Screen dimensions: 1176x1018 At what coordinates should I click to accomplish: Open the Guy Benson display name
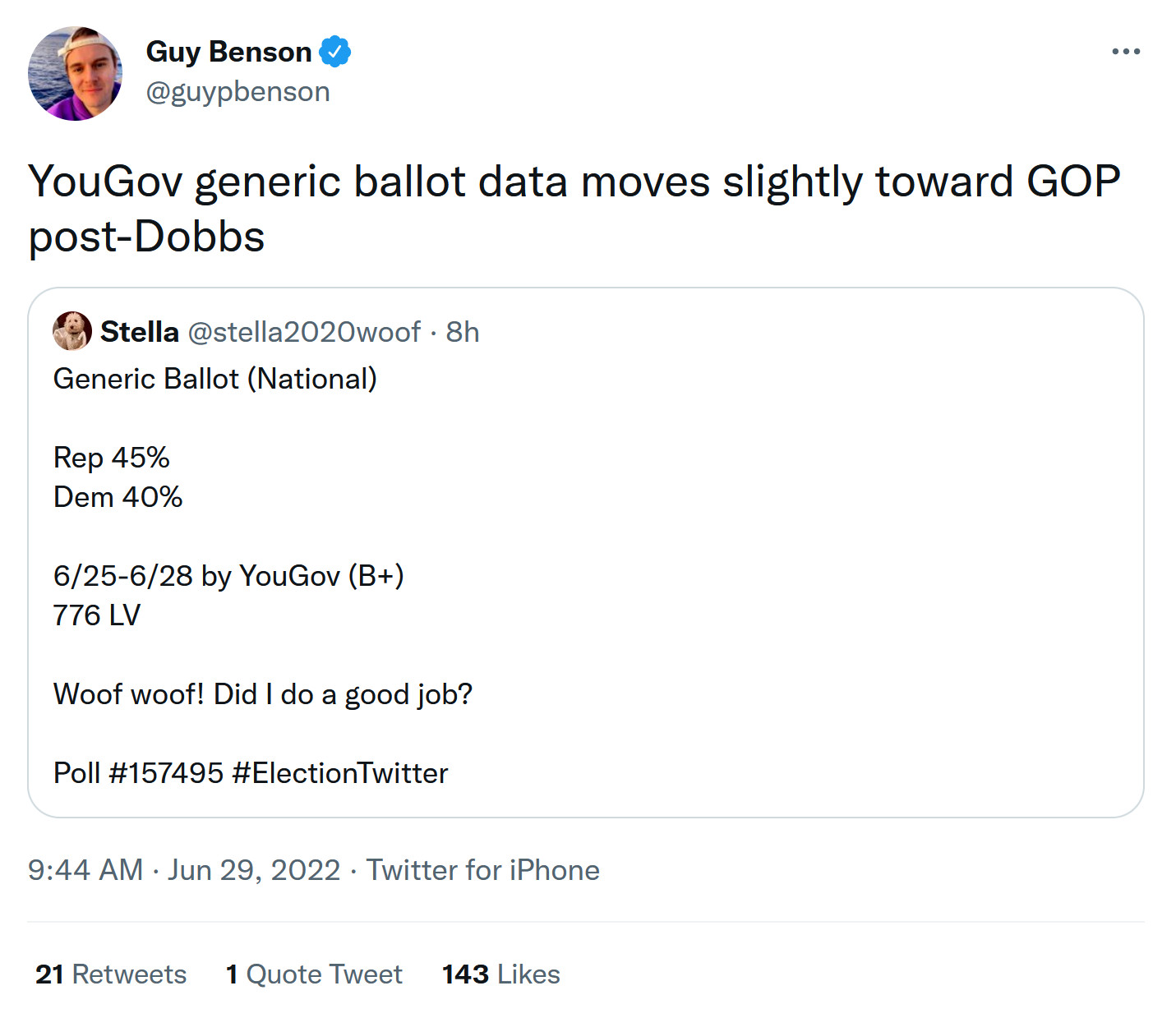[228, 52]
